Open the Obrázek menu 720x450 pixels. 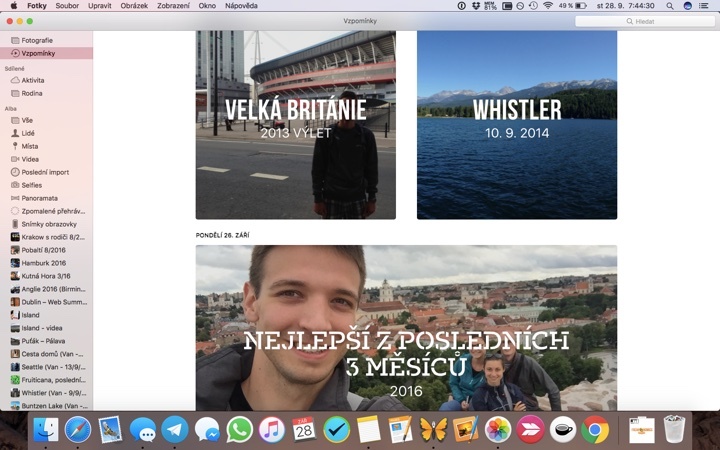coord(134,6)
